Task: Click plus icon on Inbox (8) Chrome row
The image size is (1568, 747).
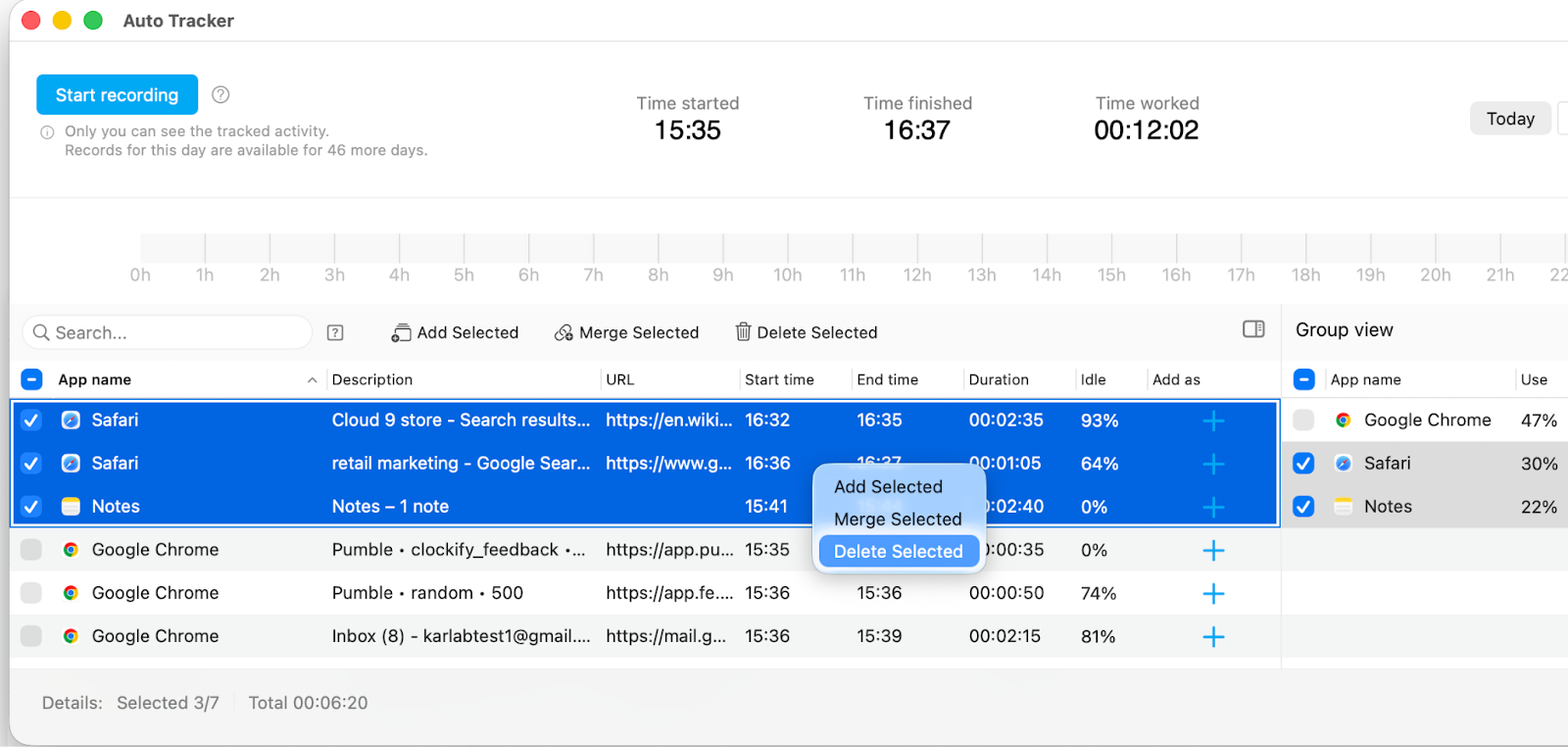Action: click(1213, 637)
